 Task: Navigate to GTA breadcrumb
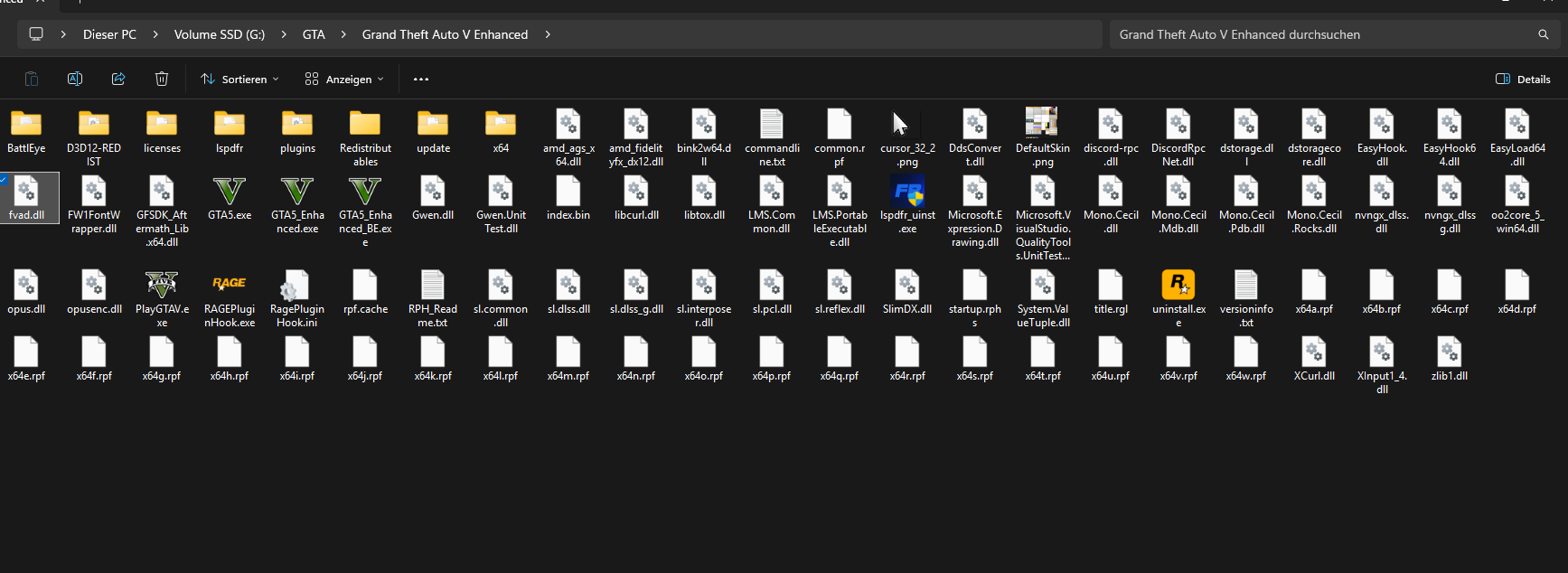[x=314, y=34]
